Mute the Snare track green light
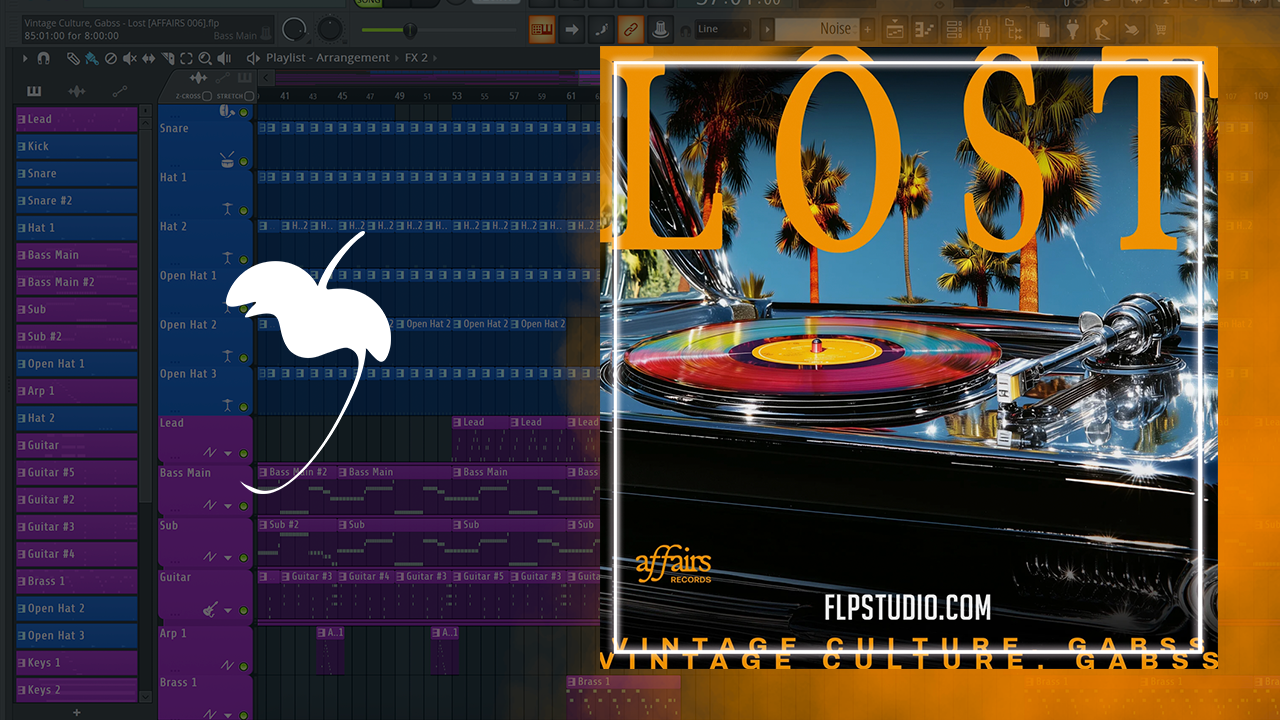The width and height of the screenshot is (1280, 720). (x=243, y=112)
